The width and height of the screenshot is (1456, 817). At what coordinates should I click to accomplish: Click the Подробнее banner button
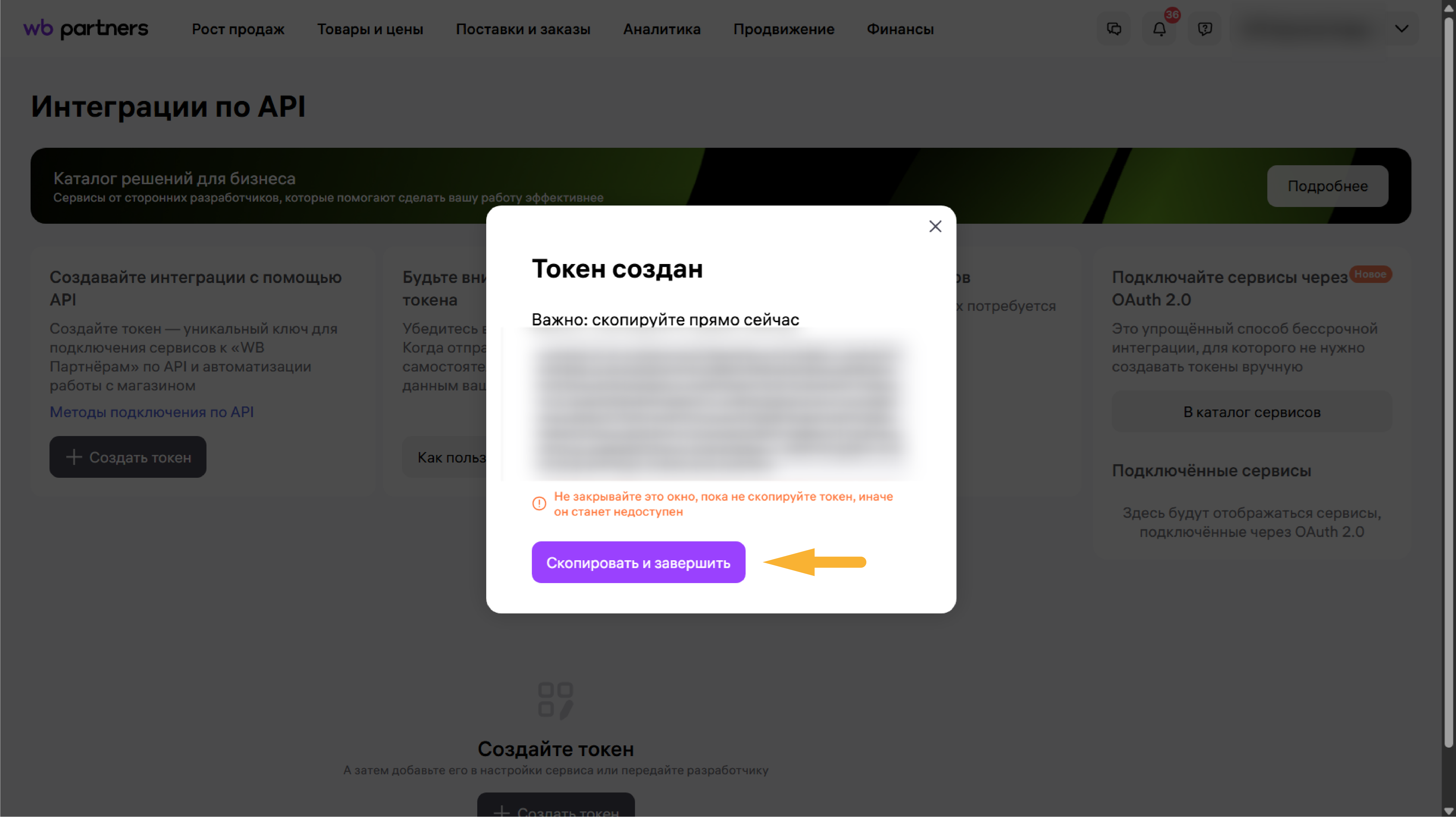[x=1328, y=186]
